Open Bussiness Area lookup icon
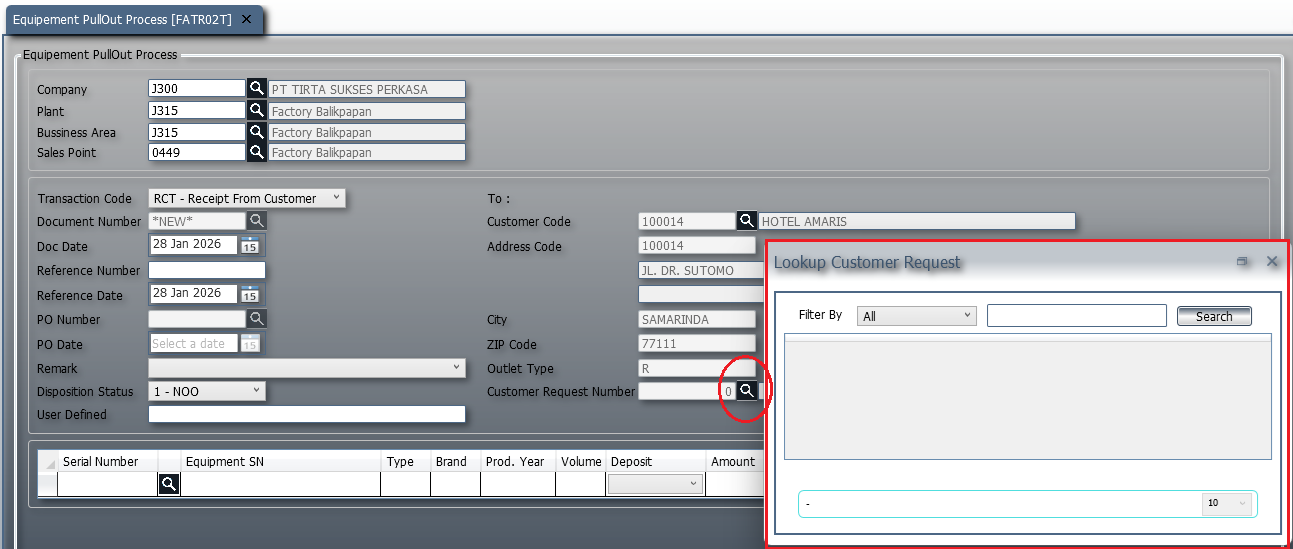Screen dimensions: 1293x549 point(257,132)
